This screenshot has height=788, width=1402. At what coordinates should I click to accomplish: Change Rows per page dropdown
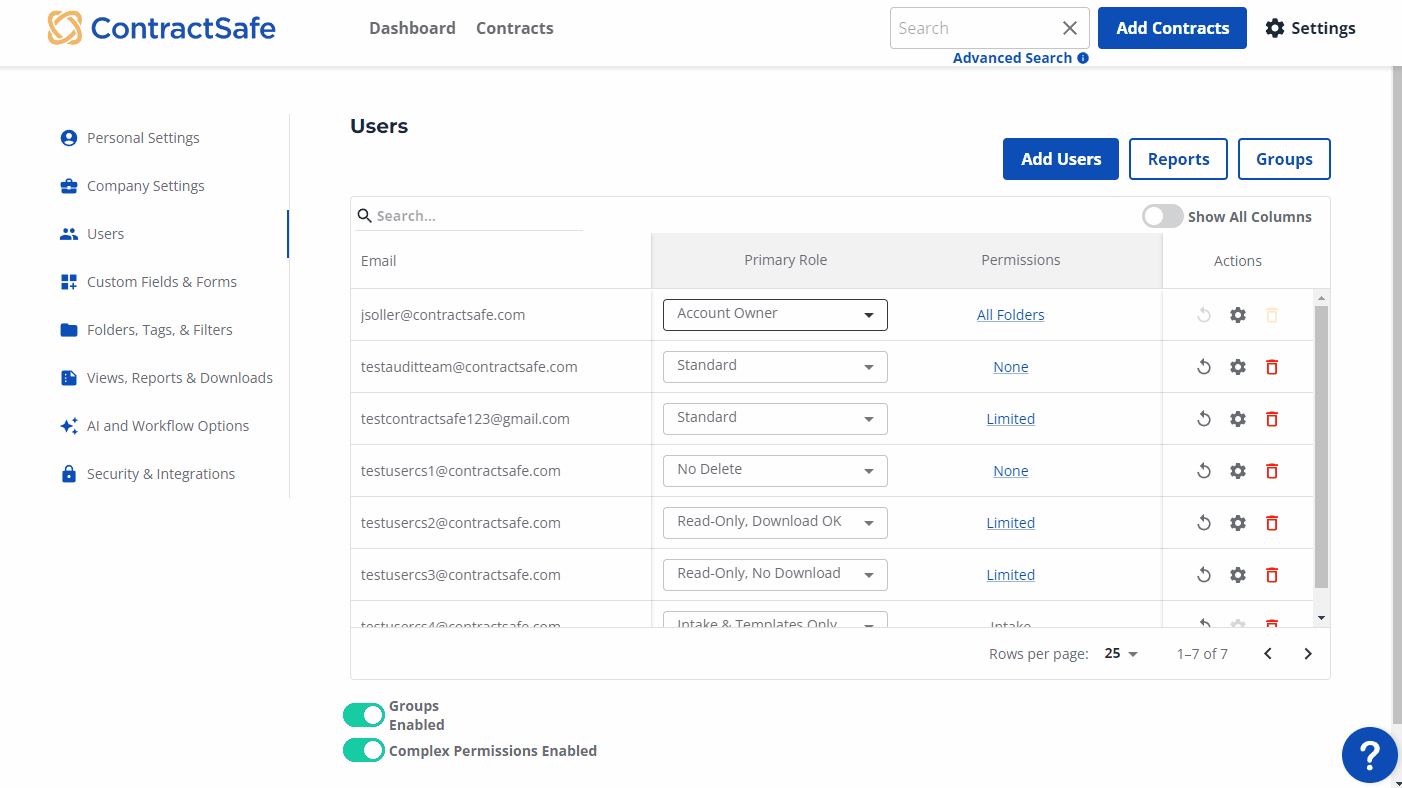coord(1121,654)
